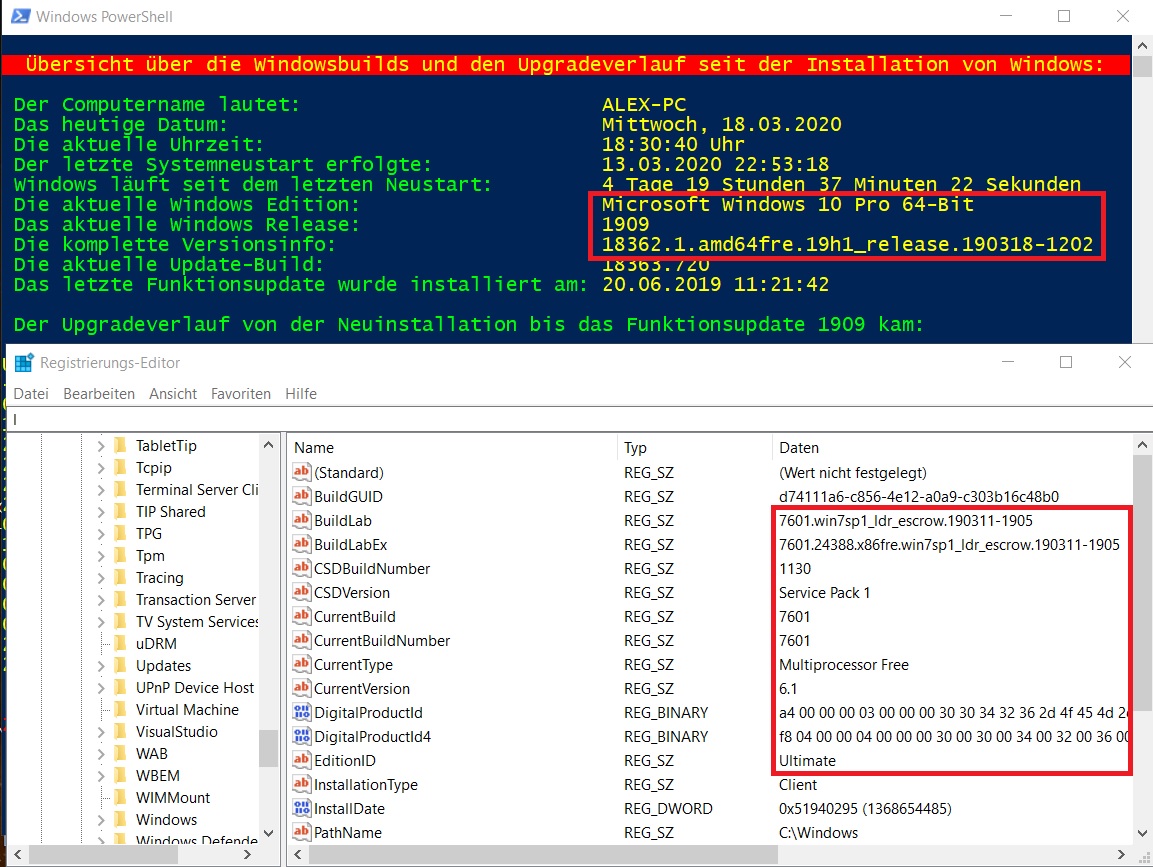Select the WBEM folder icon
The image size is (1153, 867).
pos(121,776)
